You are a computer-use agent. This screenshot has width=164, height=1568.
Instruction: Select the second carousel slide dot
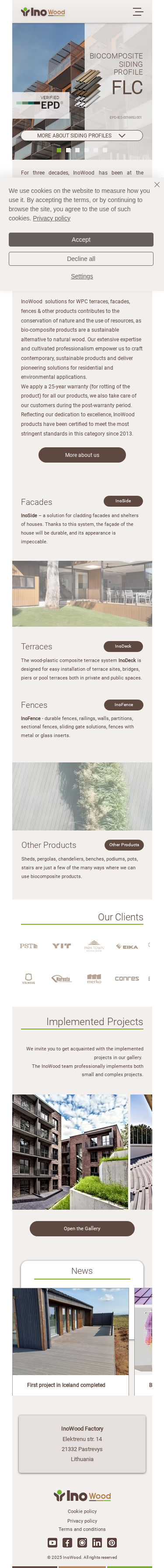68,150
